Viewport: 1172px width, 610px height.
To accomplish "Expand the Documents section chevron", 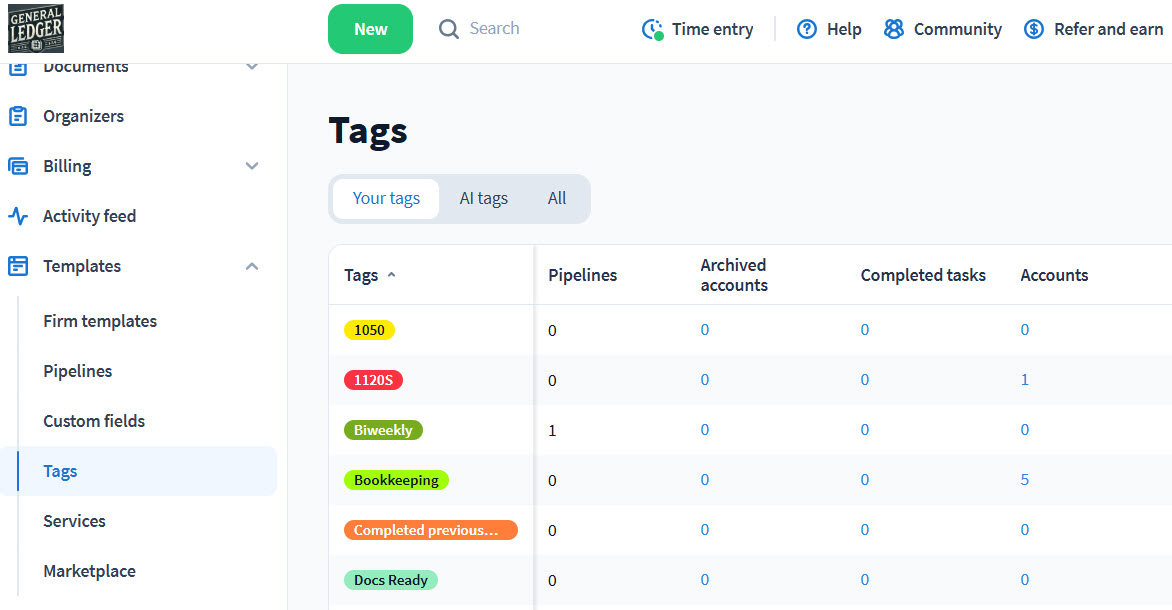I will pos(252,67).
